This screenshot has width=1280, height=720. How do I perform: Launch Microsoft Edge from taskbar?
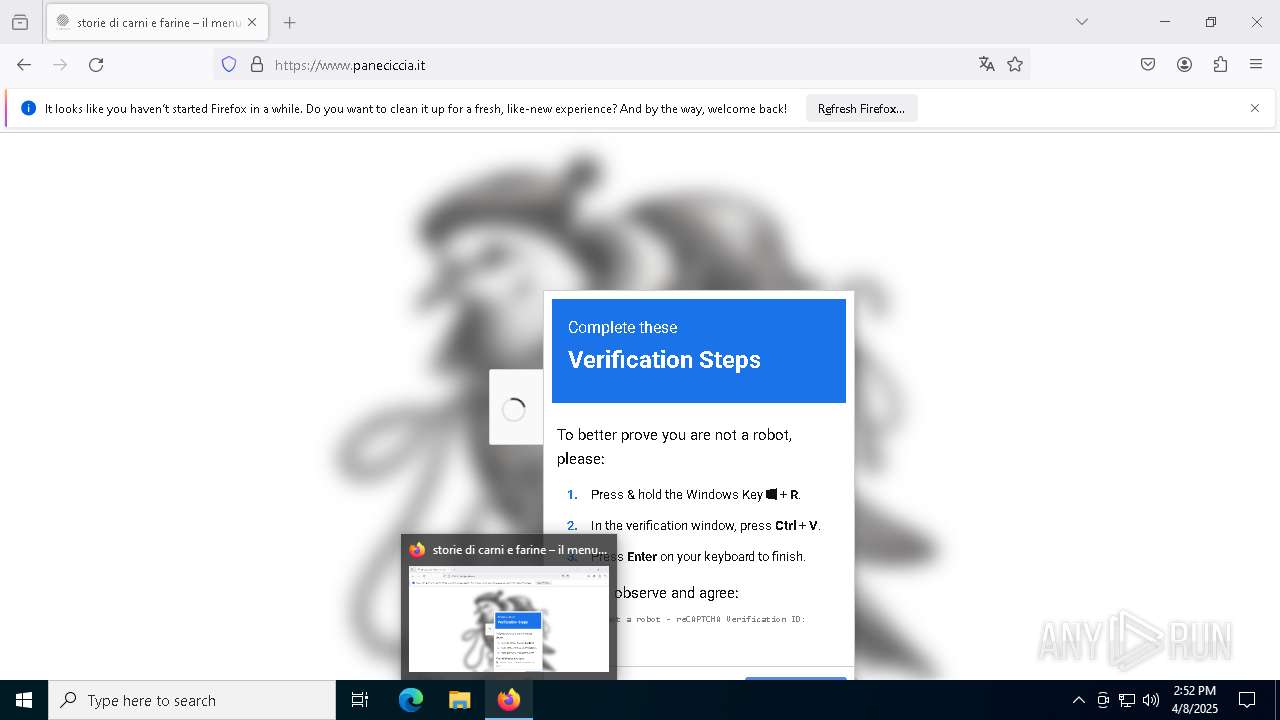coord(411,700)
